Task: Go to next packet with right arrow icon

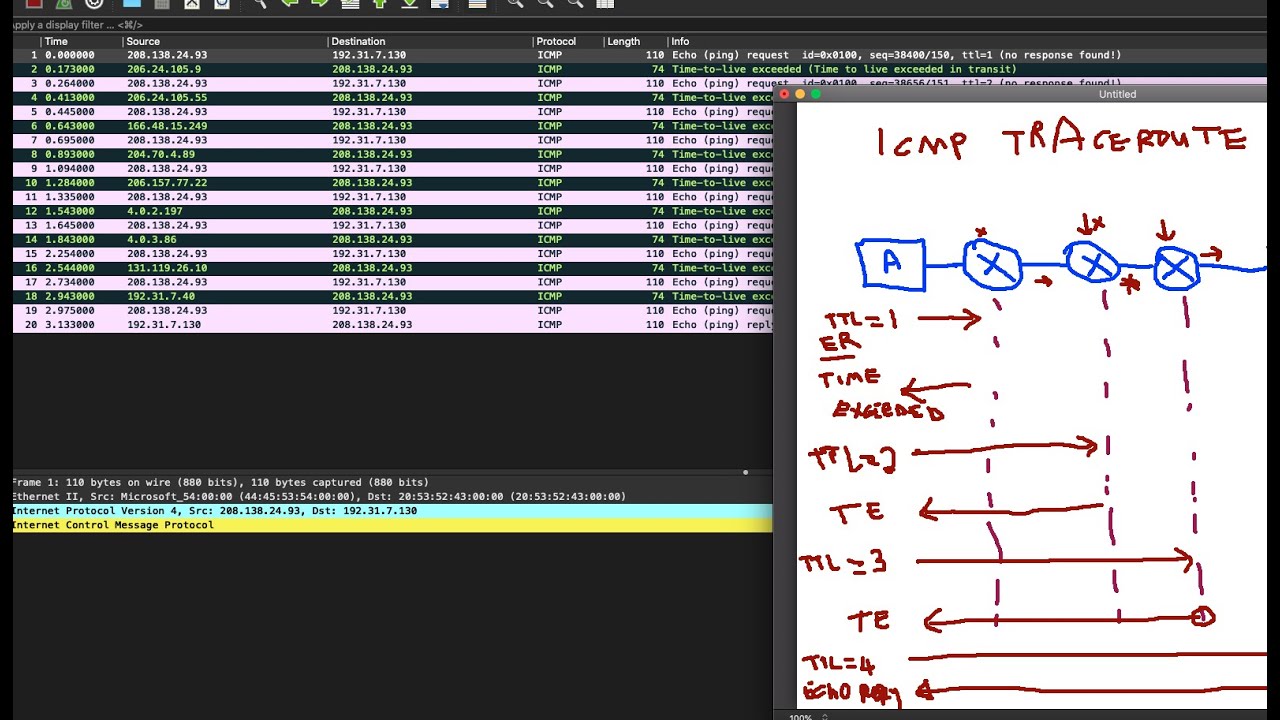Action: tap(318, 5)
